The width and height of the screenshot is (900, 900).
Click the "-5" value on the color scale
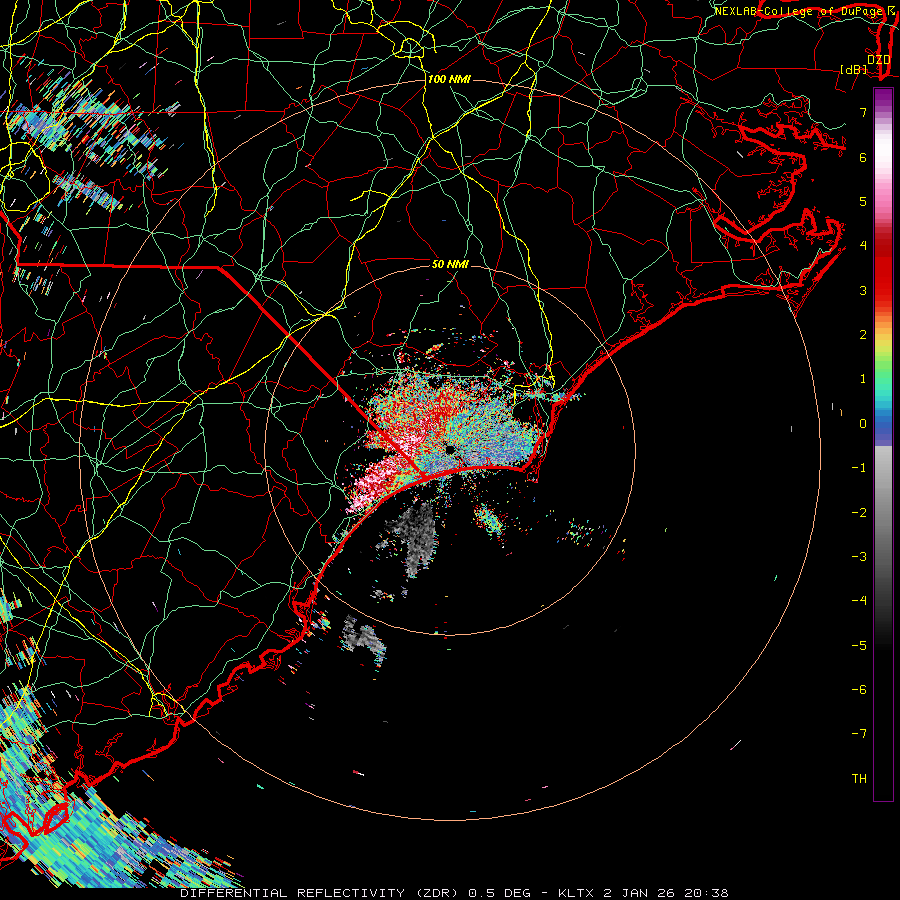[x=859, y=646]
